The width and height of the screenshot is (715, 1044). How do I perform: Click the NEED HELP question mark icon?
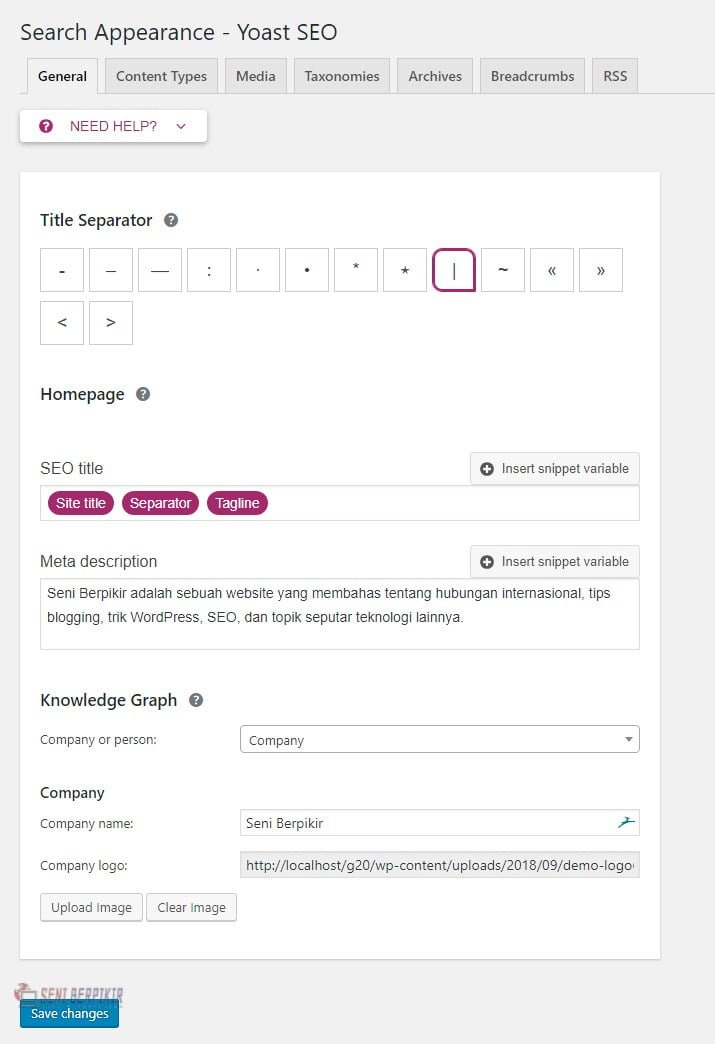click(46, 126)
